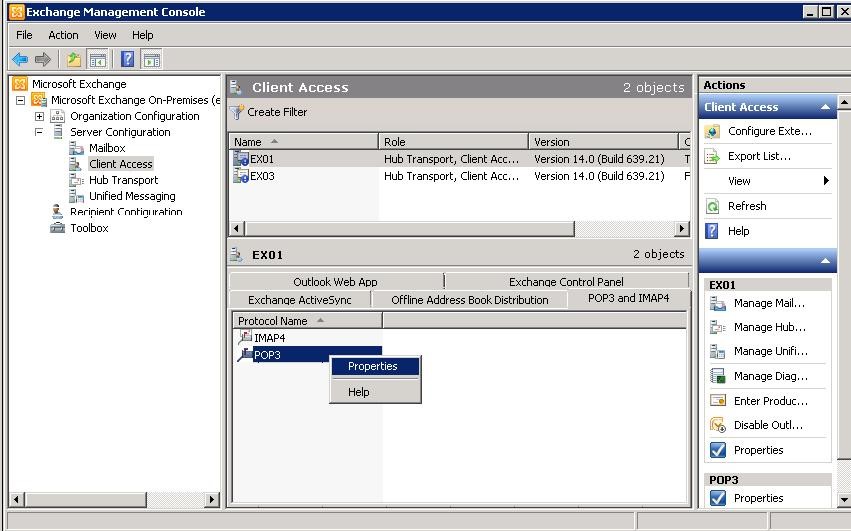Screen dimensions: 851x531
Task: Click the EX01 Properties checkmark icon
Action: click(x=717, y=450)
